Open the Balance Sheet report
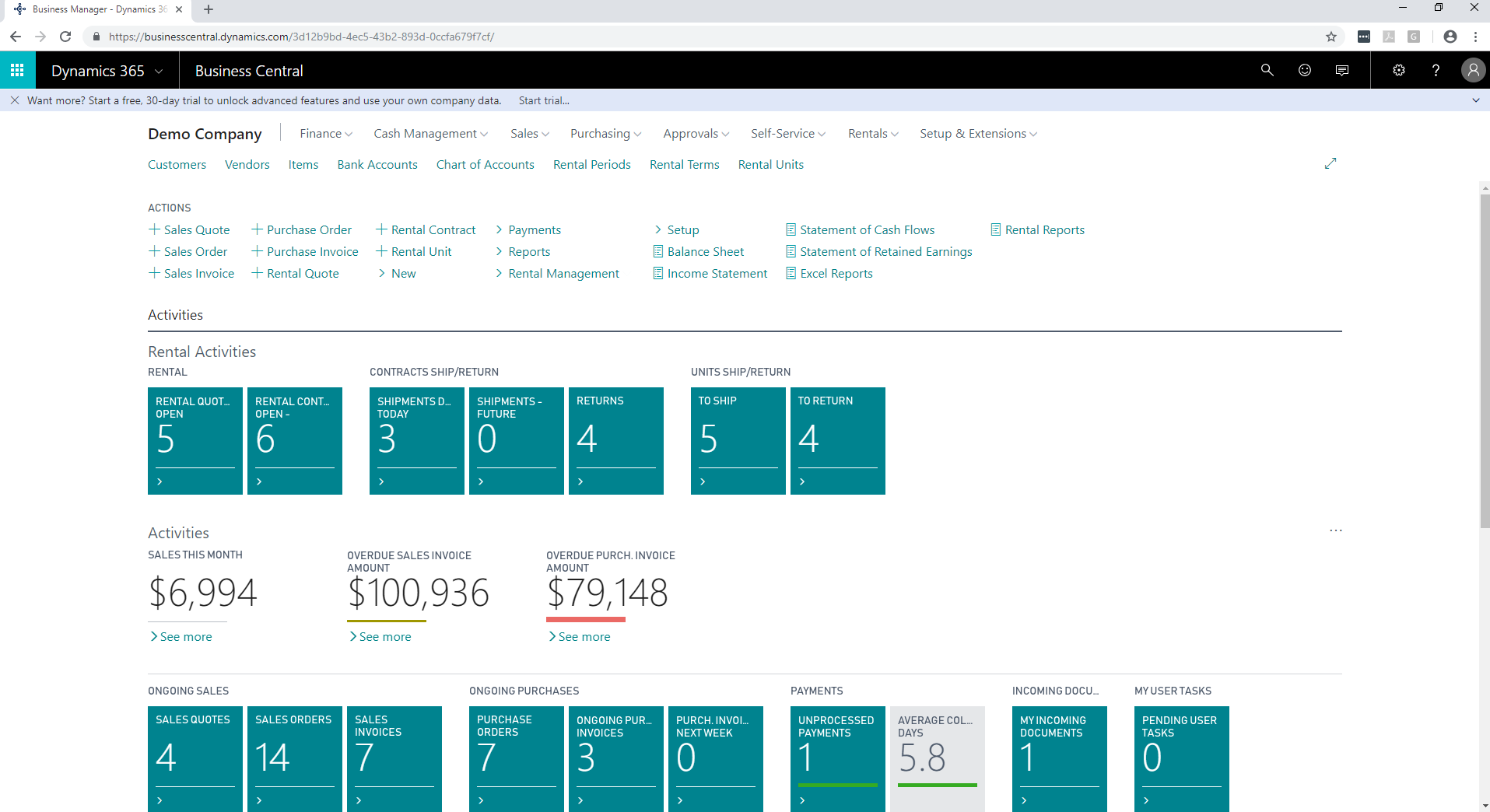The image size is (1490, 812). 698,251
